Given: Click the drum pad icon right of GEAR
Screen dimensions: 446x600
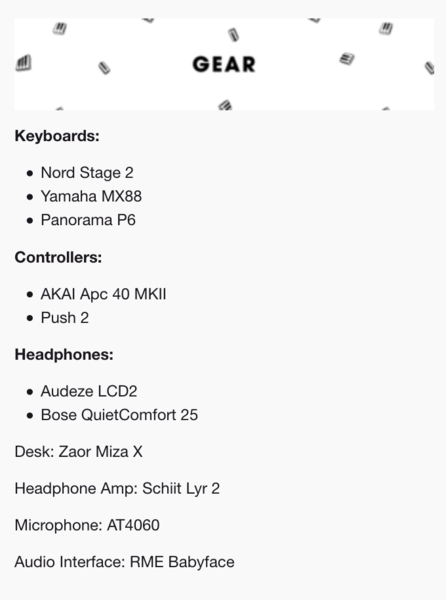Looking at the screenshot, I should tap(347, 59).
